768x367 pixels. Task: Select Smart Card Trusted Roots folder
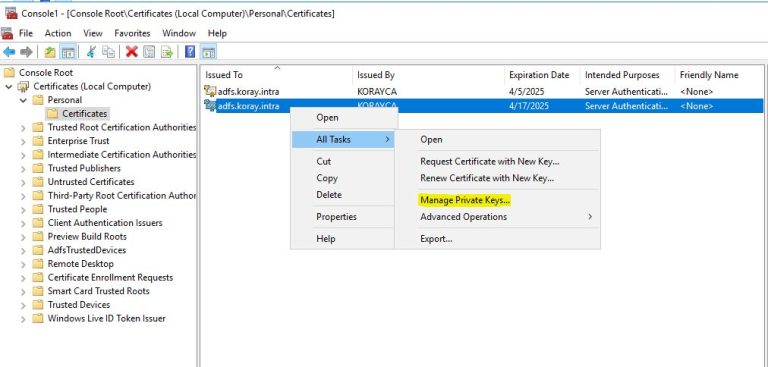coord(98,291)
